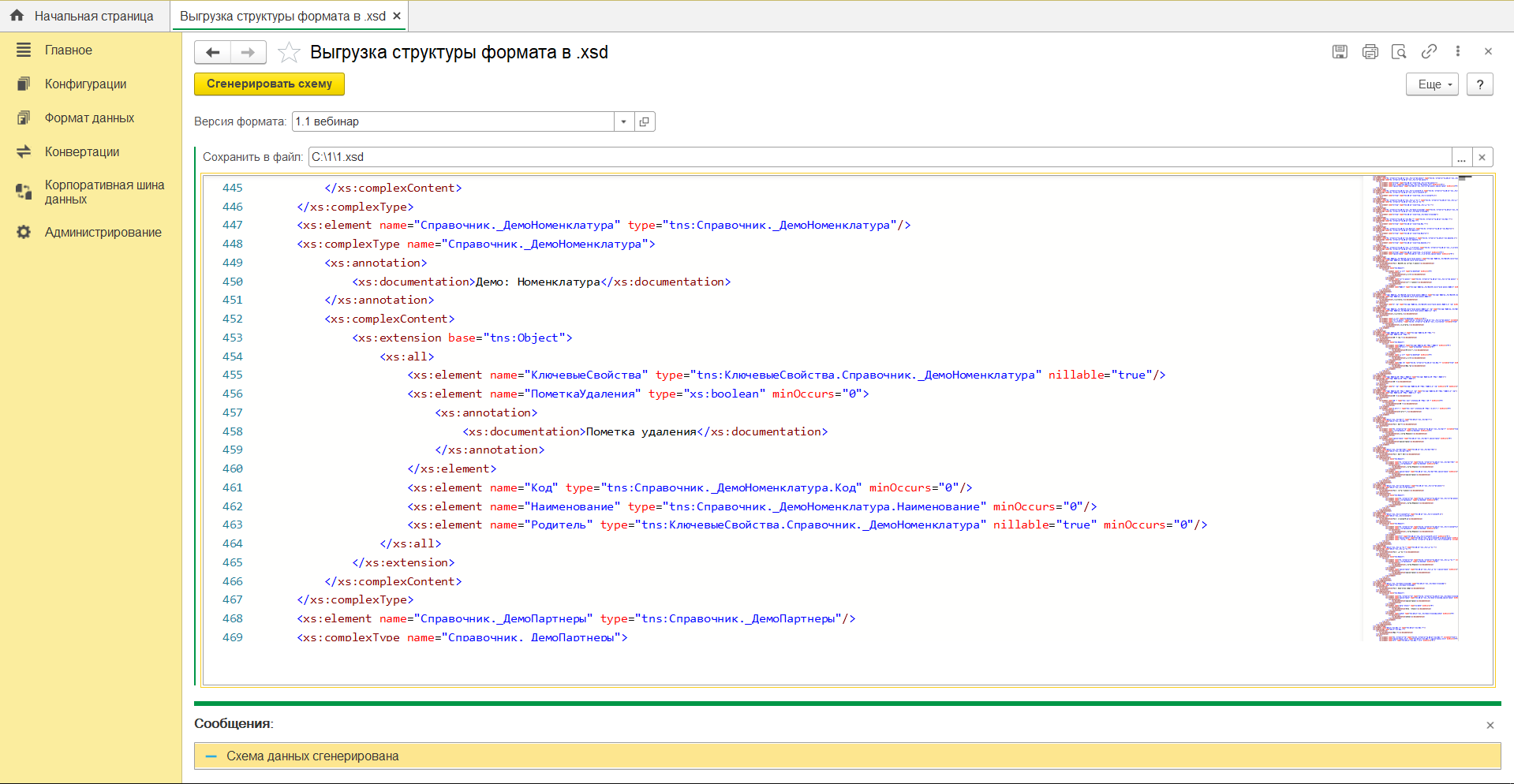Viewport: 1514px width, 784px height.
Task: Go to Конвертации section
Action: [82, 152]
